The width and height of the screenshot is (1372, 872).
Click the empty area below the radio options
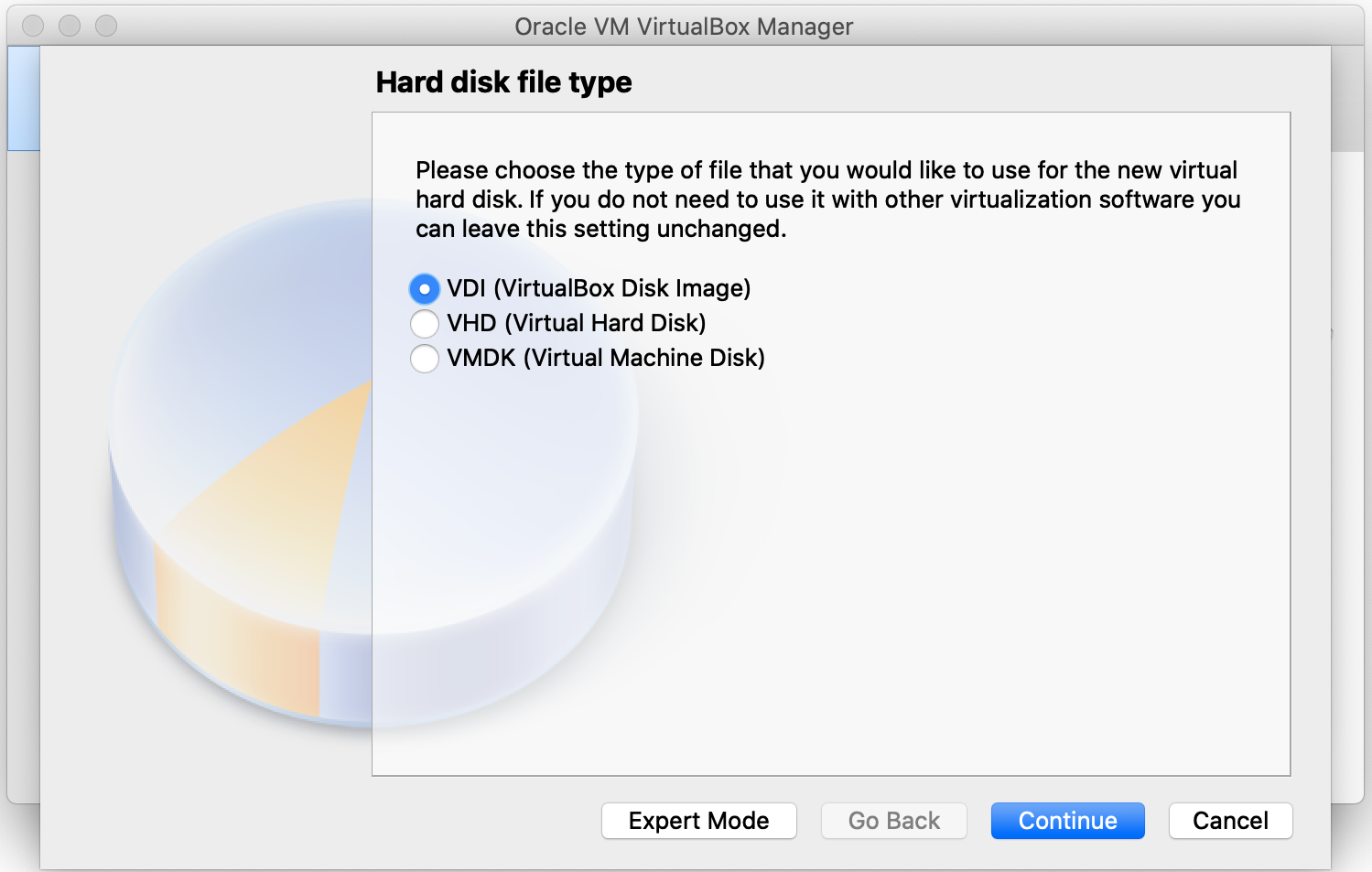(830, 567)
